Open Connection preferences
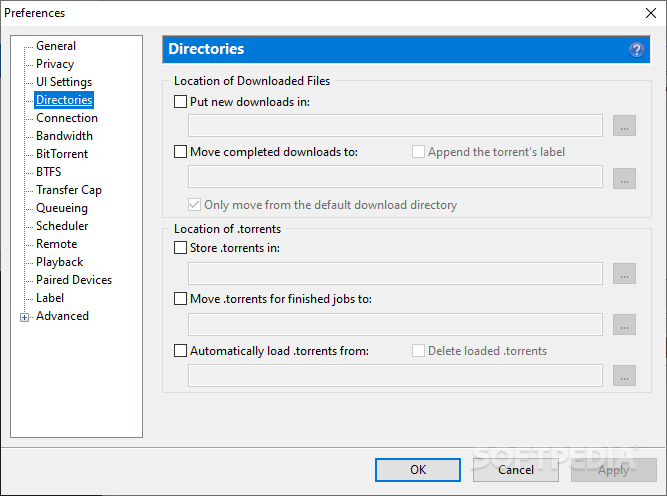This screenshot has height=496, width=667. (x=67, y=118)
